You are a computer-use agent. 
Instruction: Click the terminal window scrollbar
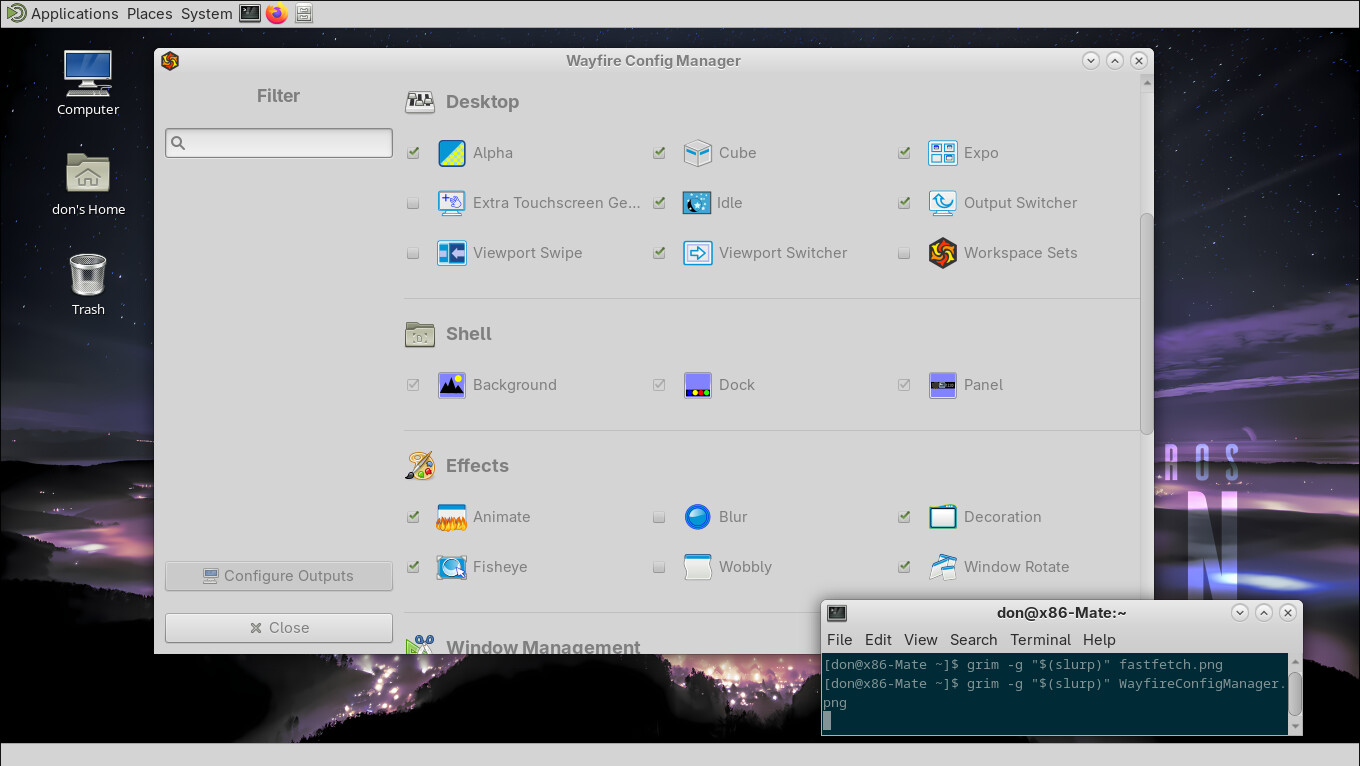click(1295, 693)
